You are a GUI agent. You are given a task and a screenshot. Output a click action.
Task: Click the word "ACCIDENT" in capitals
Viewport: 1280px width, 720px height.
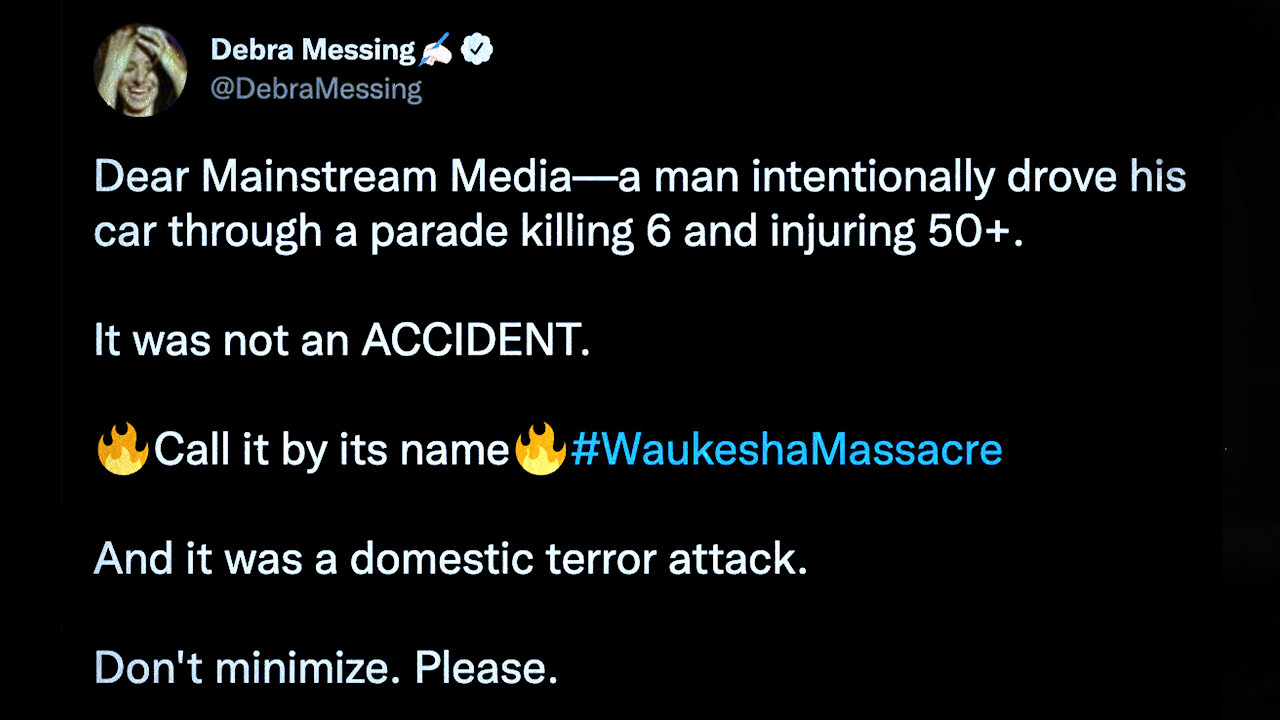(x=470, y=340)
